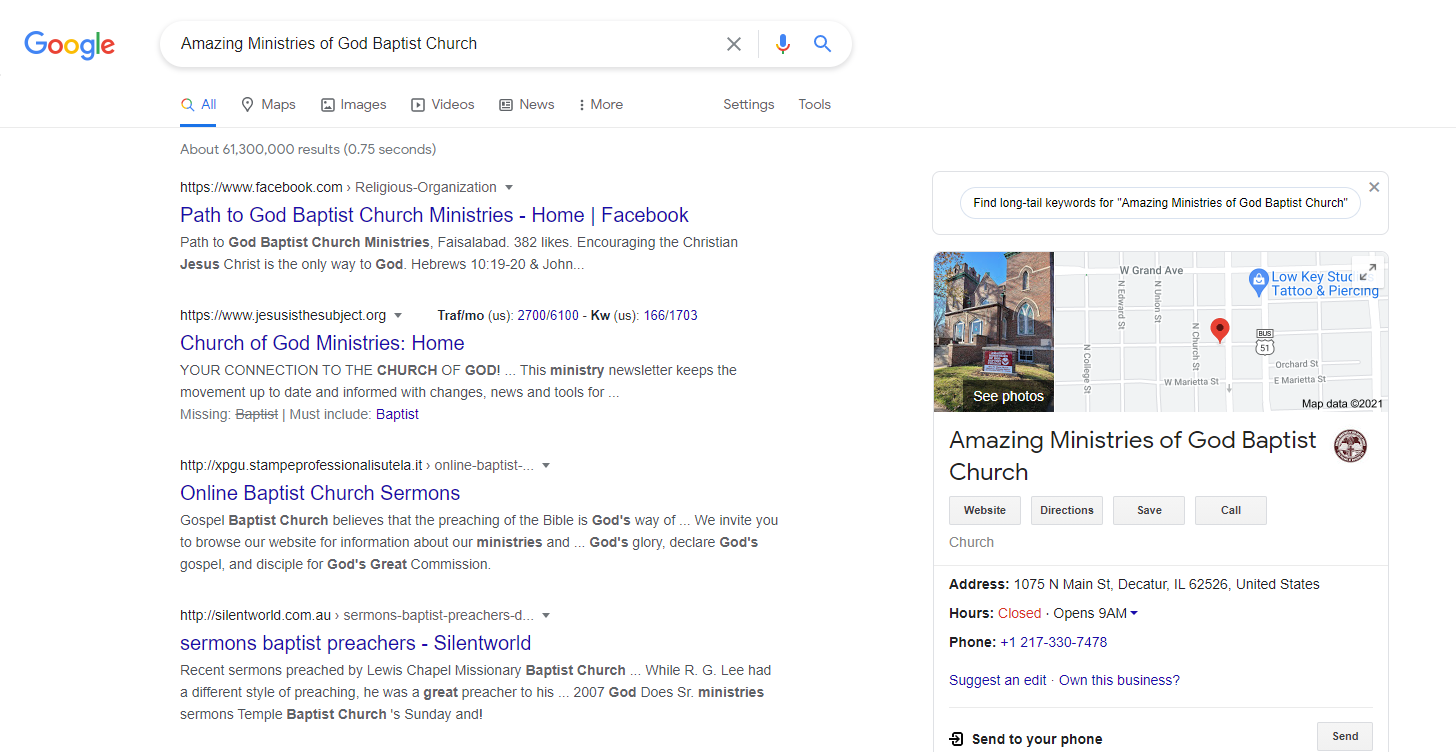Viewport: 1456px width, 752px height.
Task: Open the dropdown arrow next to facebook.com result
Action: pyautogui.click(x=509, y=187)
